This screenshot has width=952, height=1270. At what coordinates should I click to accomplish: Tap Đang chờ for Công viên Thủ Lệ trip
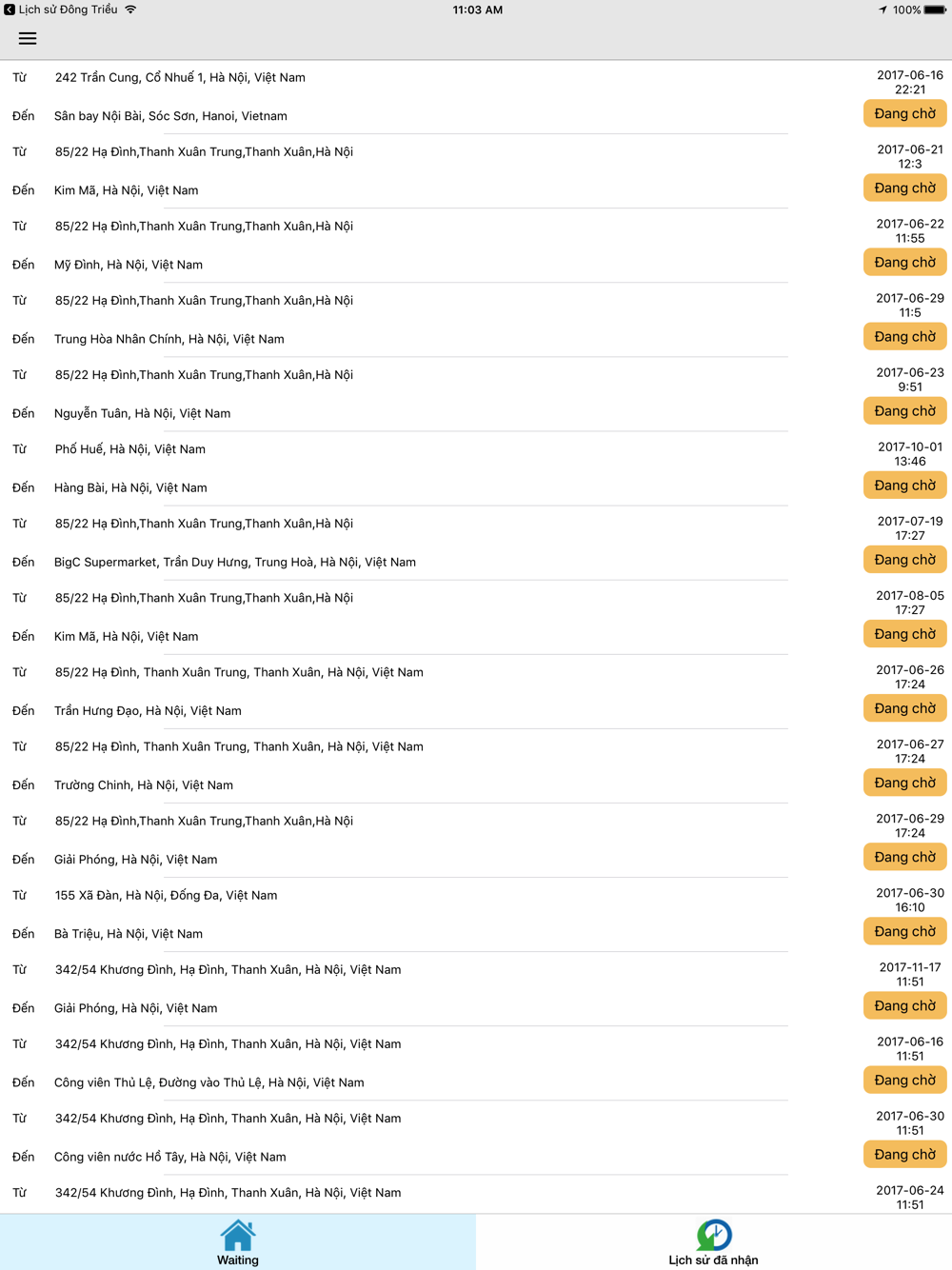905,1080
